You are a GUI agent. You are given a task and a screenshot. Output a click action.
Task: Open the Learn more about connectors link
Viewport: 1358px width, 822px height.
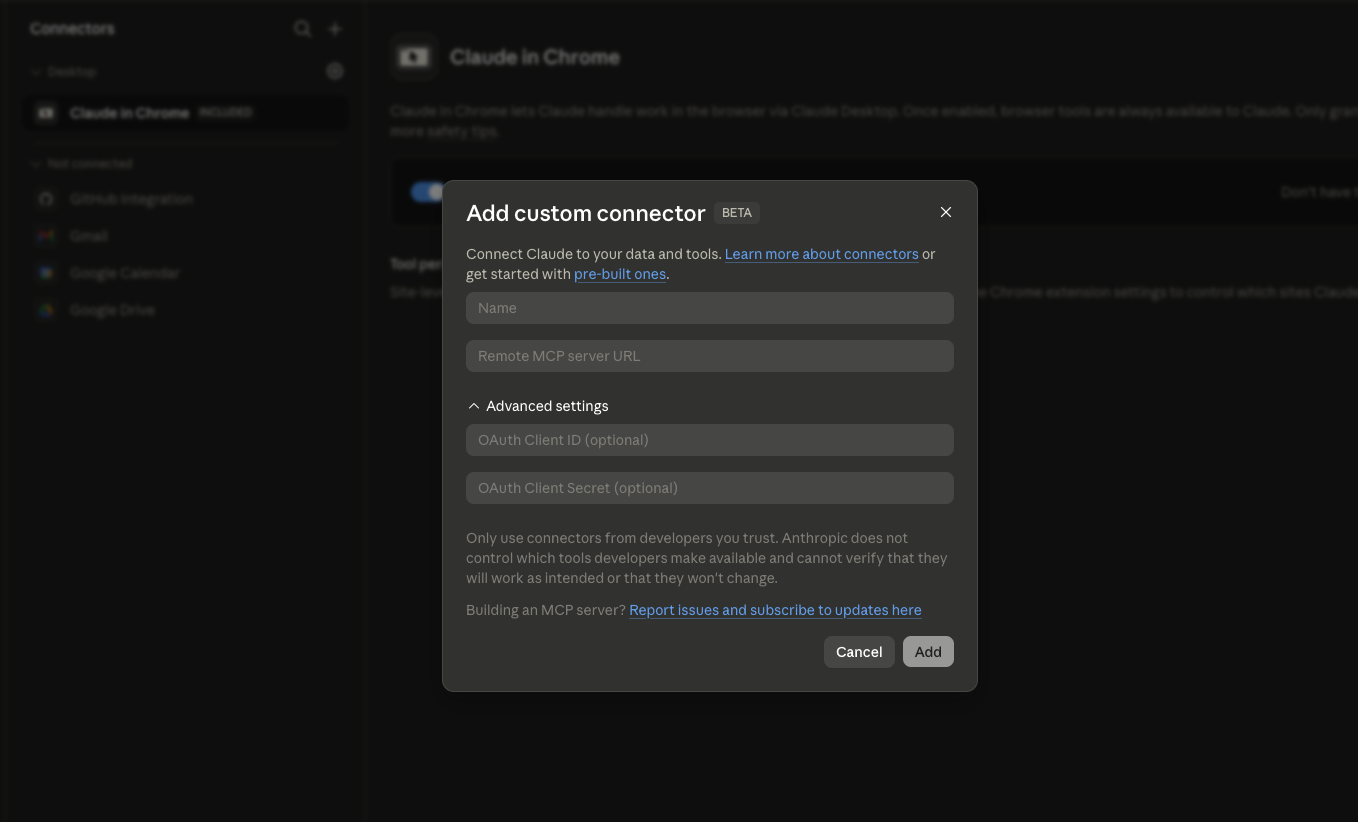[x=822, y=254]
